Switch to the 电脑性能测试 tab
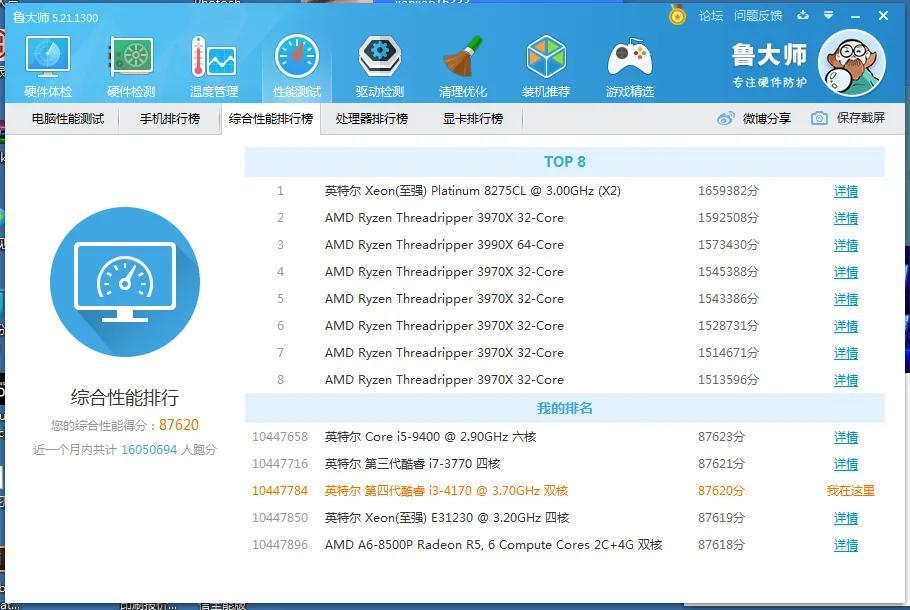This screenshot has width=910, height=610. [x=68, y=119]
